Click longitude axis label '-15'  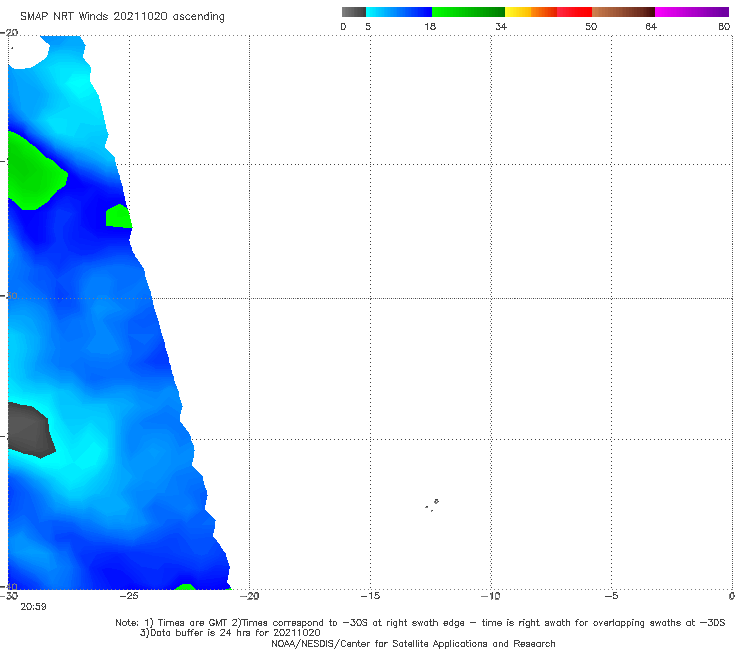370,596
